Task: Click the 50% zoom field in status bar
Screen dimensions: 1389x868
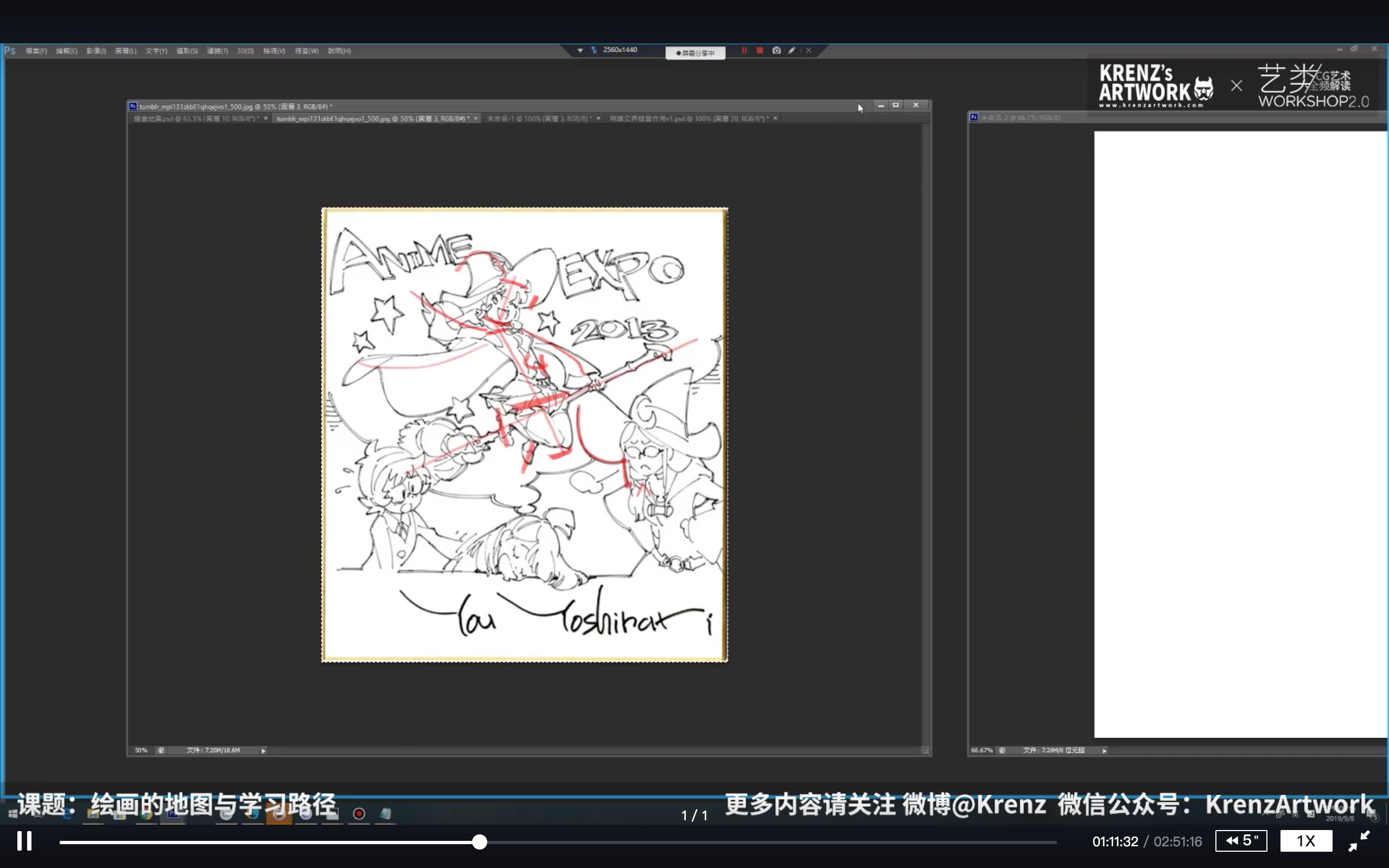Action: click(141, 750)
